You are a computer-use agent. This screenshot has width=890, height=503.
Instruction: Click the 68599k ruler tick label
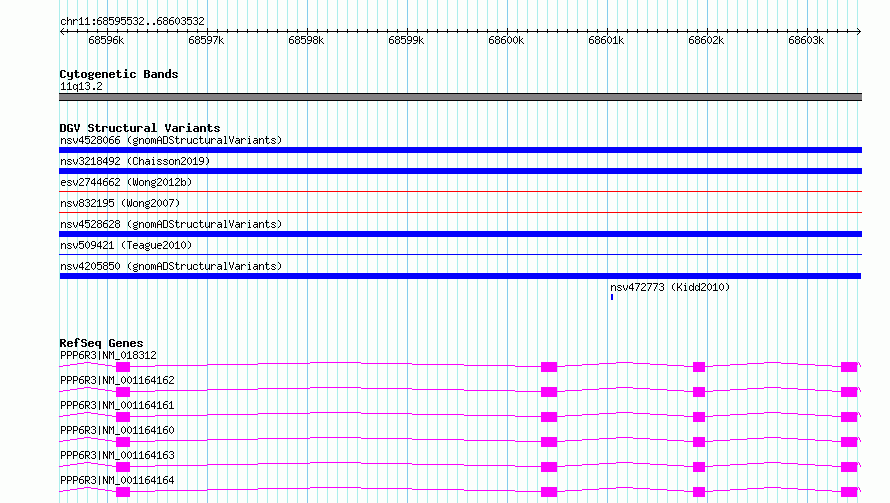click(x=406, y=40)
